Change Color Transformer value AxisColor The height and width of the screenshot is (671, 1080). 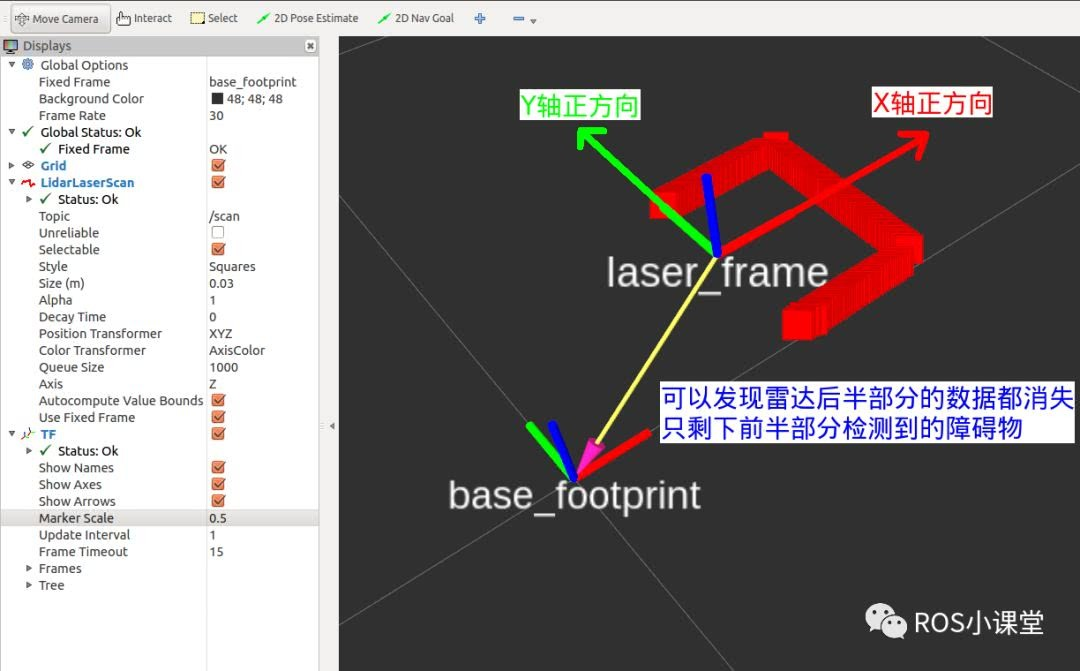237,350
